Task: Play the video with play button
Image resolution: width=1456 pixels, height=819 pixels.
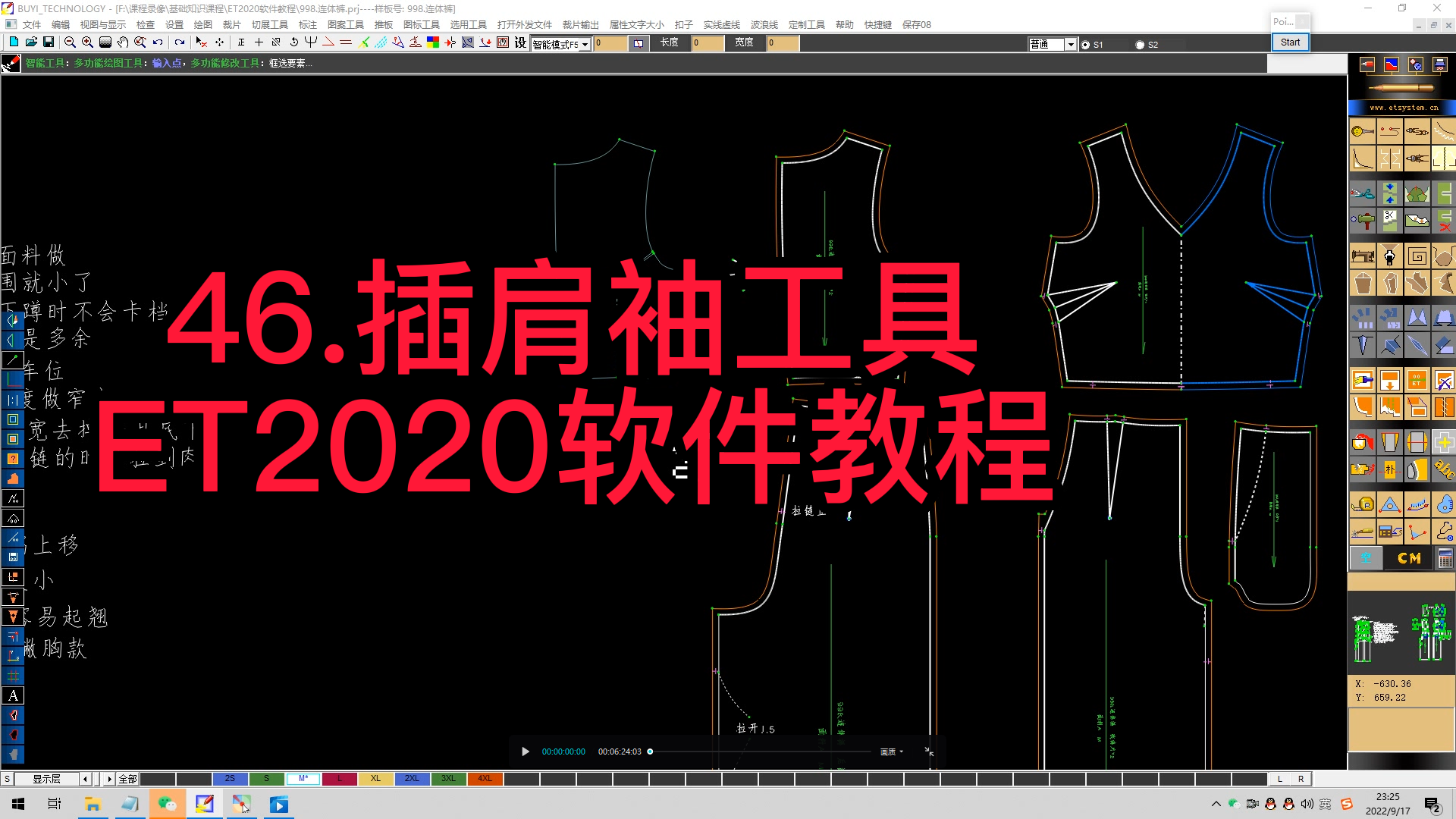Action: [x=526, y=752]
